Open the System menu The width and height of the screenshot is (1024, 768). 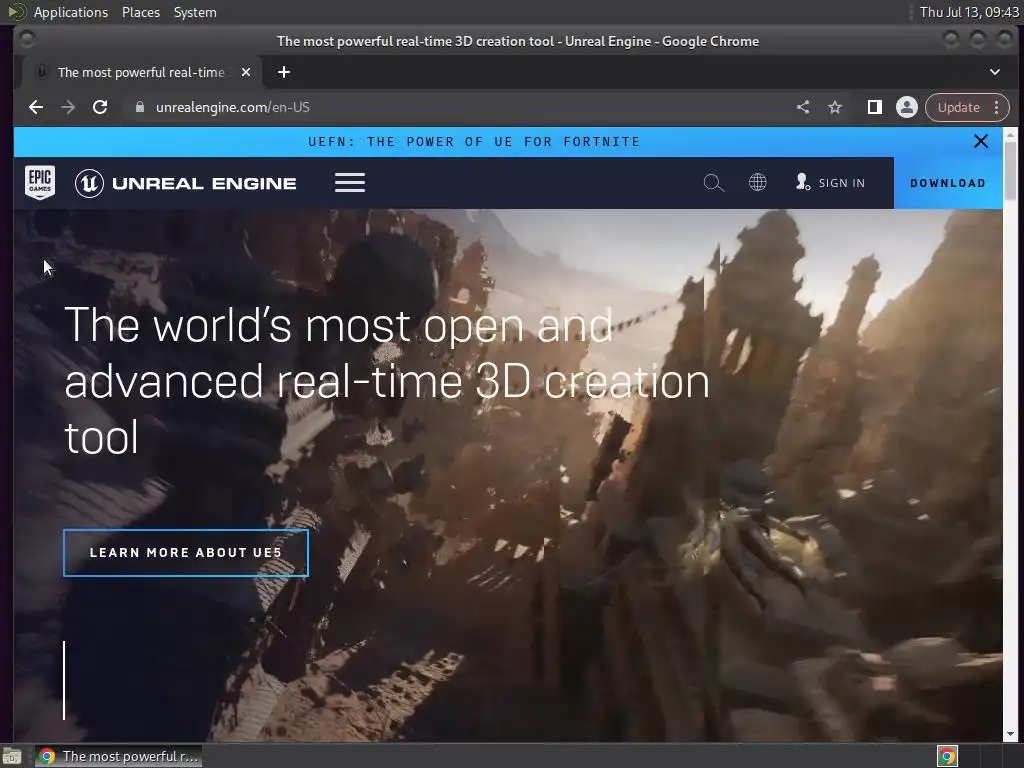(x=195, y=12)
